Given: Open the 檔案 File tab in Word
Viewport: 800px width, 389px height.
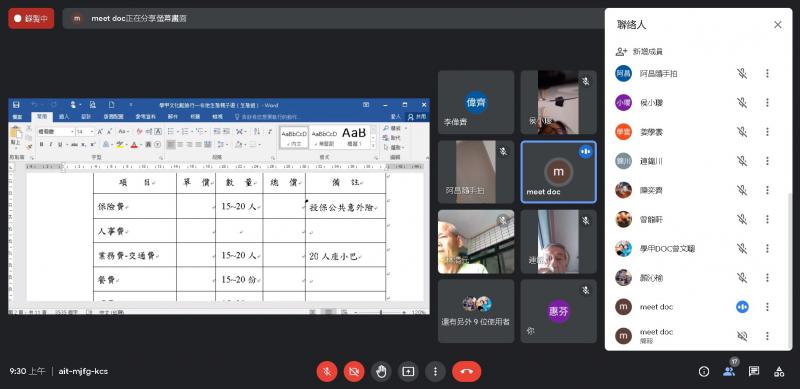Looking at the screenshot, I should tap(18, 116).
